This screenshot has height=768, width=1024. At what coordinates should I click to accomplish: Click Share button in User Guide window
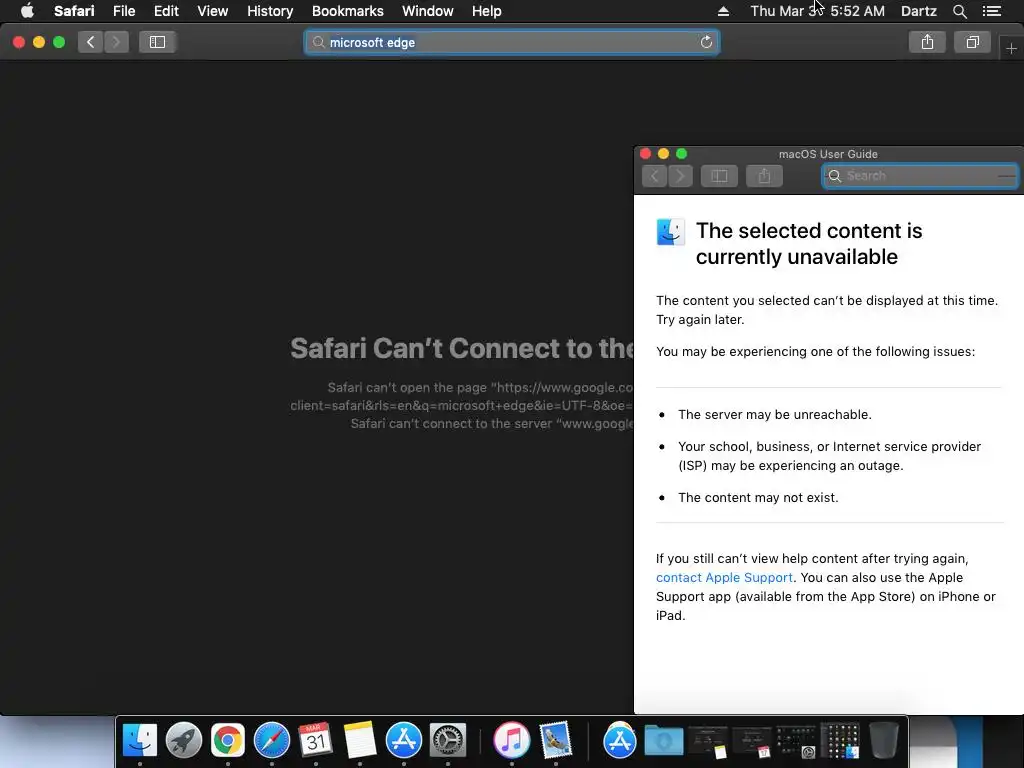(x=764, y=176)
